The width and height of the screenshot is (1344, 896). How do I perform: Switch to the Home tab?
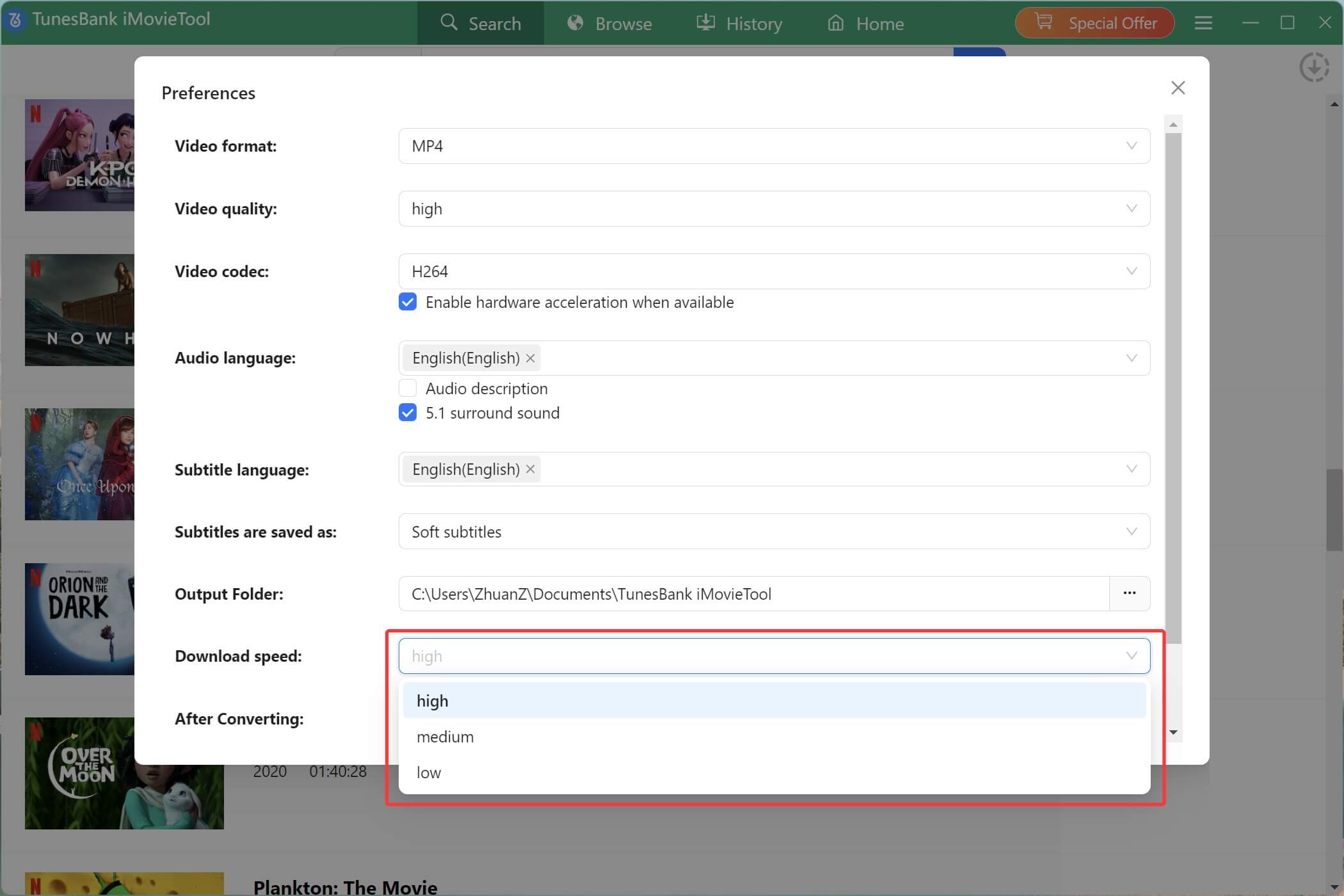(x=865, y=23)
